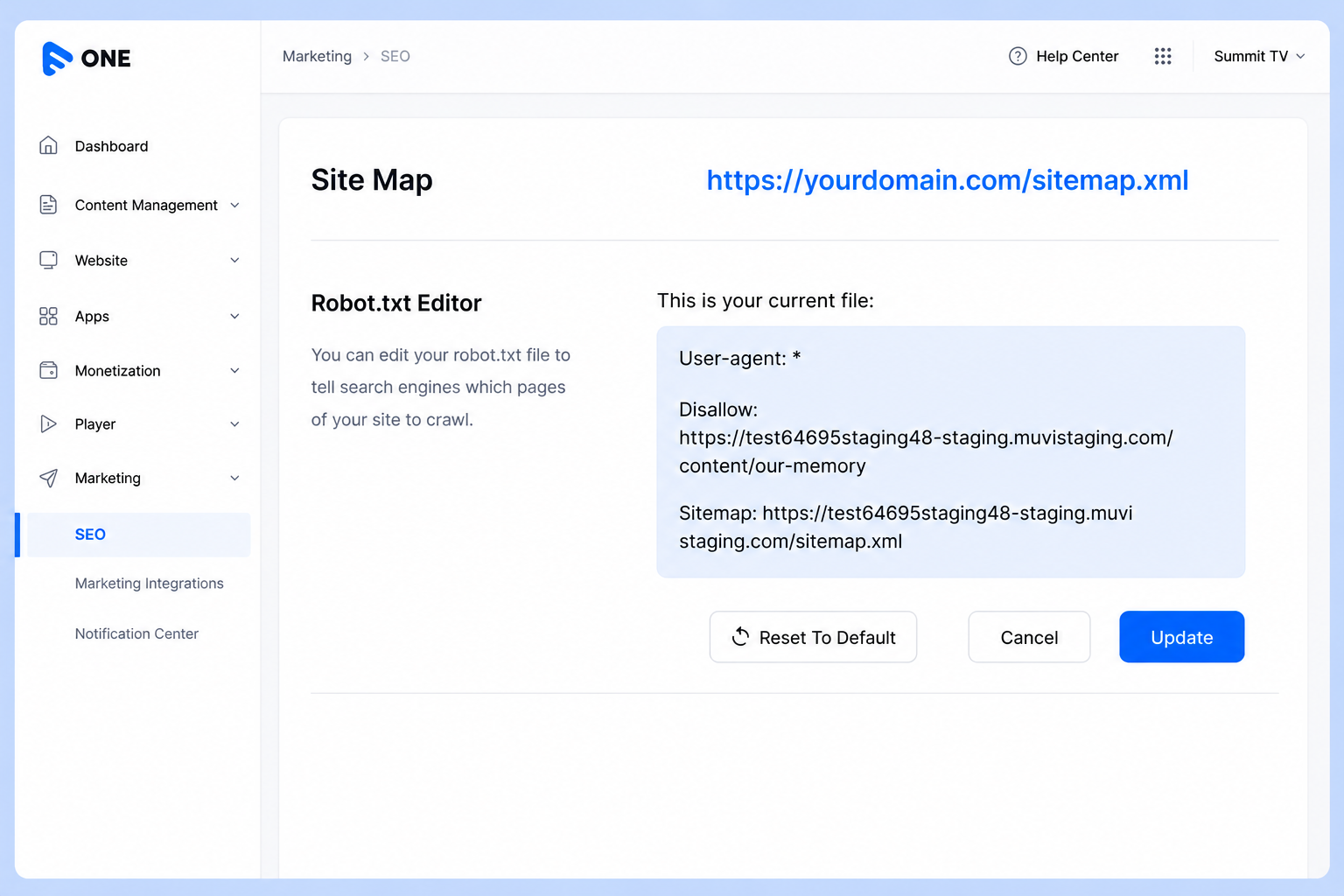This screenshot has height=896, width=1344.
Task: Click the Monetization wallet icon
Action: pos(48,370)
